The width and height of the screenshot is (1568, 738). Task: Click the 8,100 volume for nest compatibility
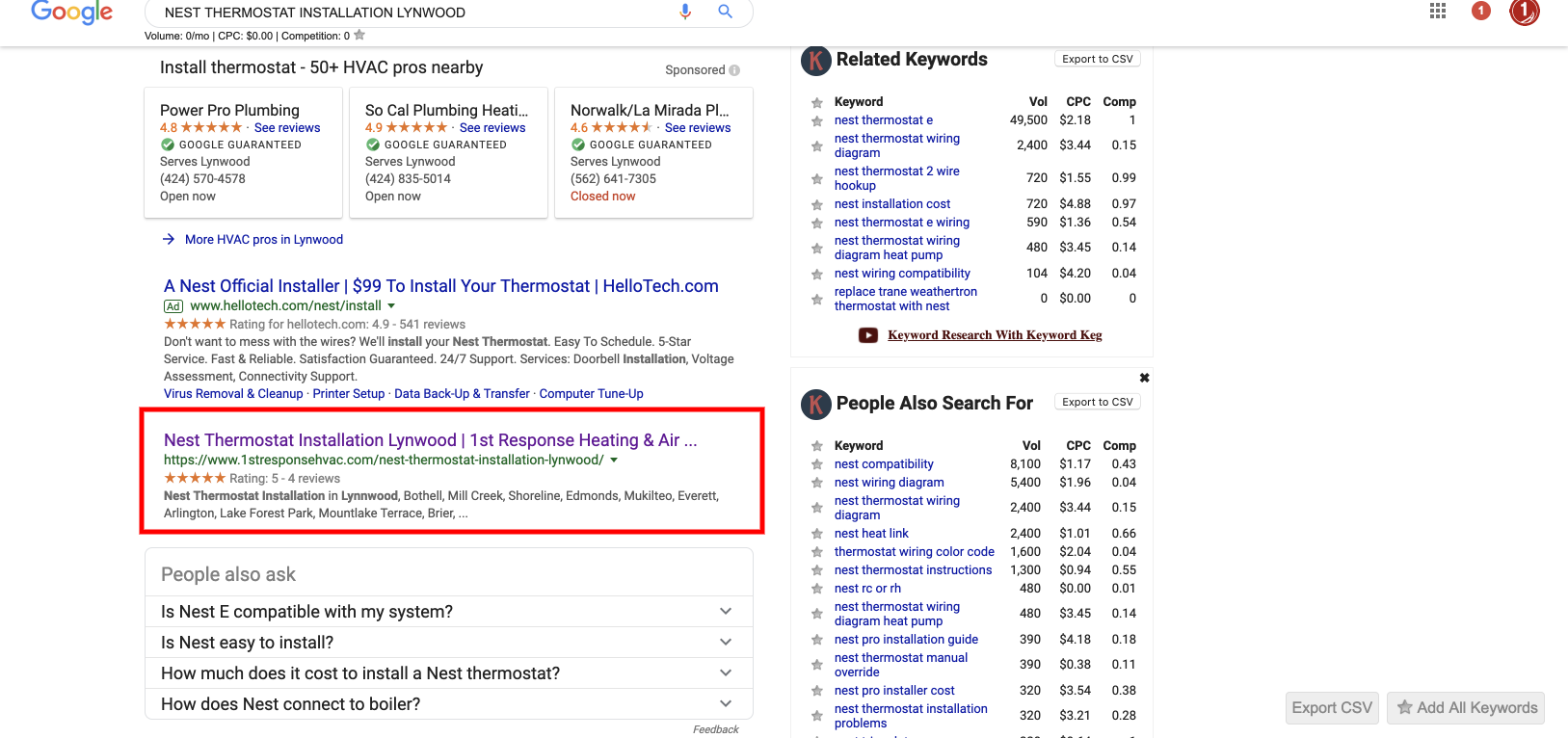click(1025, 464)
